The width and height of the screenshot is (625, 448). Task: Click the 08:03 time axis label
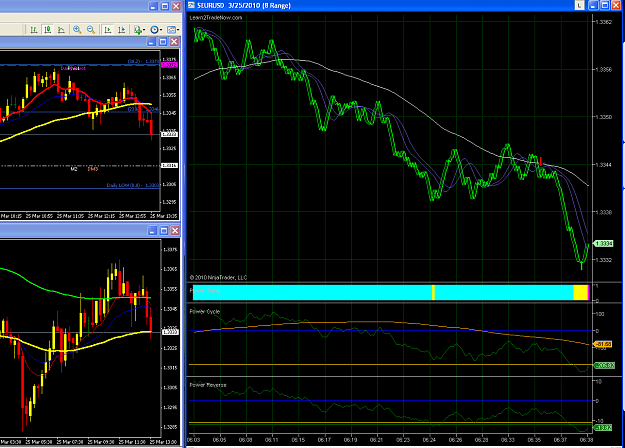193,440
